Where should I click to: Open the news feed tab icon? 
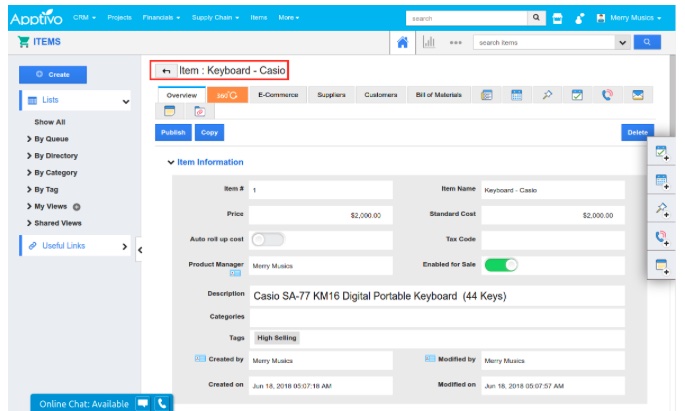486,95
